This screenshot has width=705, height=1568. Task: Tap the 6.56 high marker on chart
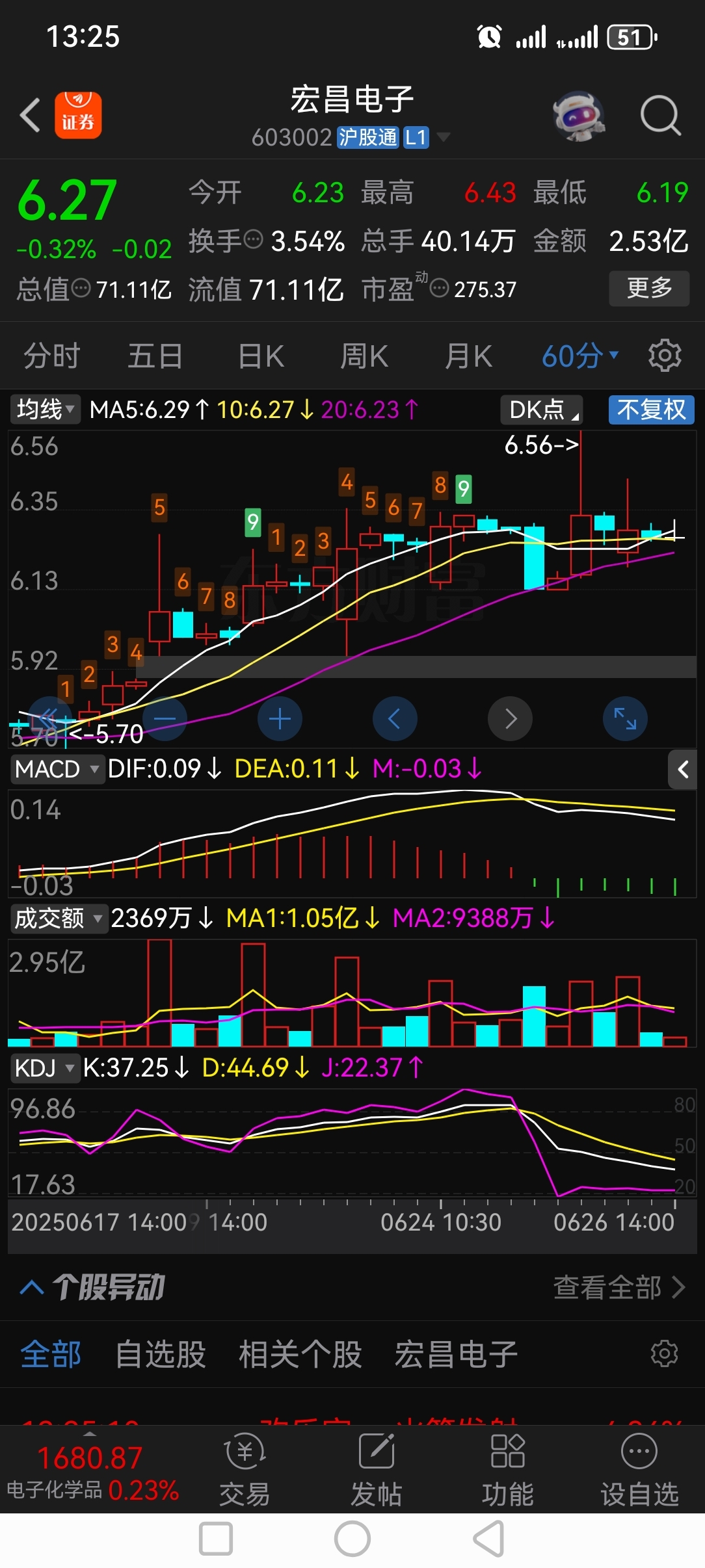click(541, 445)
